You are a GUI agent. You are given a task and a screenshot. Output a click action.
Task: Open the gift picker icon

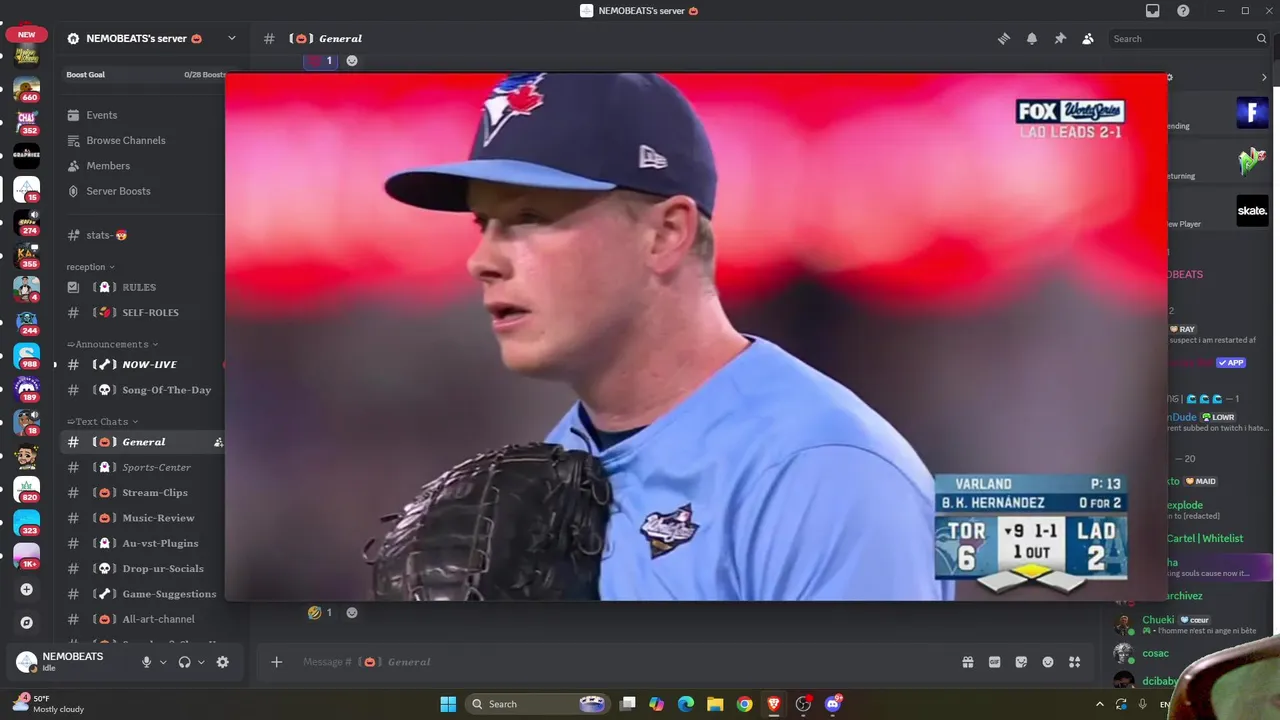pos(968,662)
